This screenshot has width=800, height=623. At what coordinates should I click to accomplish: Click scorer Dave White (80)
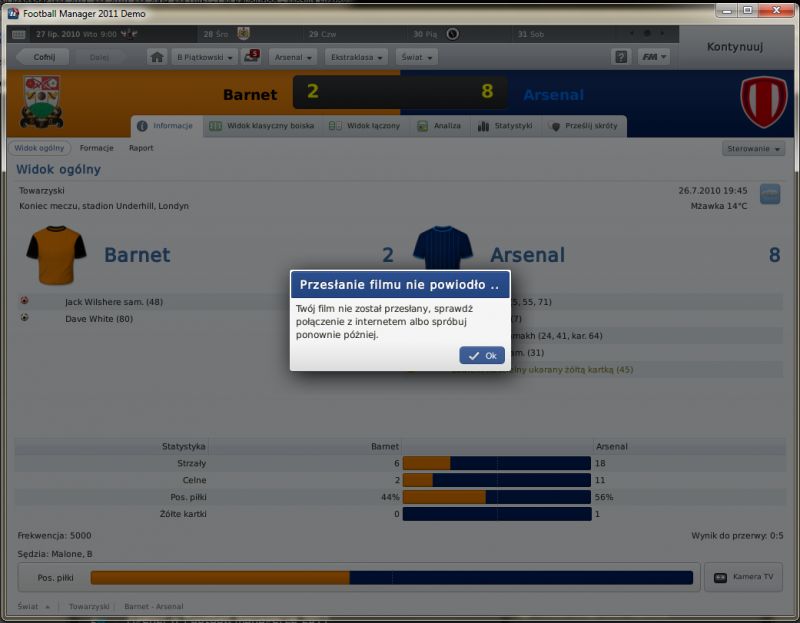99,319
